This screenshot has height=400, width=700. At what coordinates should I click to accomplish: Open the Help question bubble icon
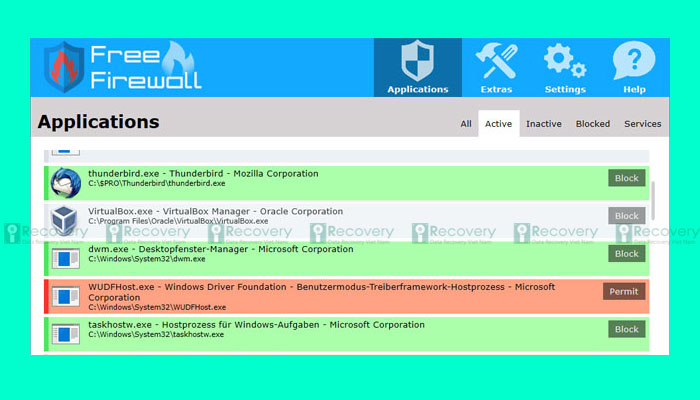coord(634,61)
